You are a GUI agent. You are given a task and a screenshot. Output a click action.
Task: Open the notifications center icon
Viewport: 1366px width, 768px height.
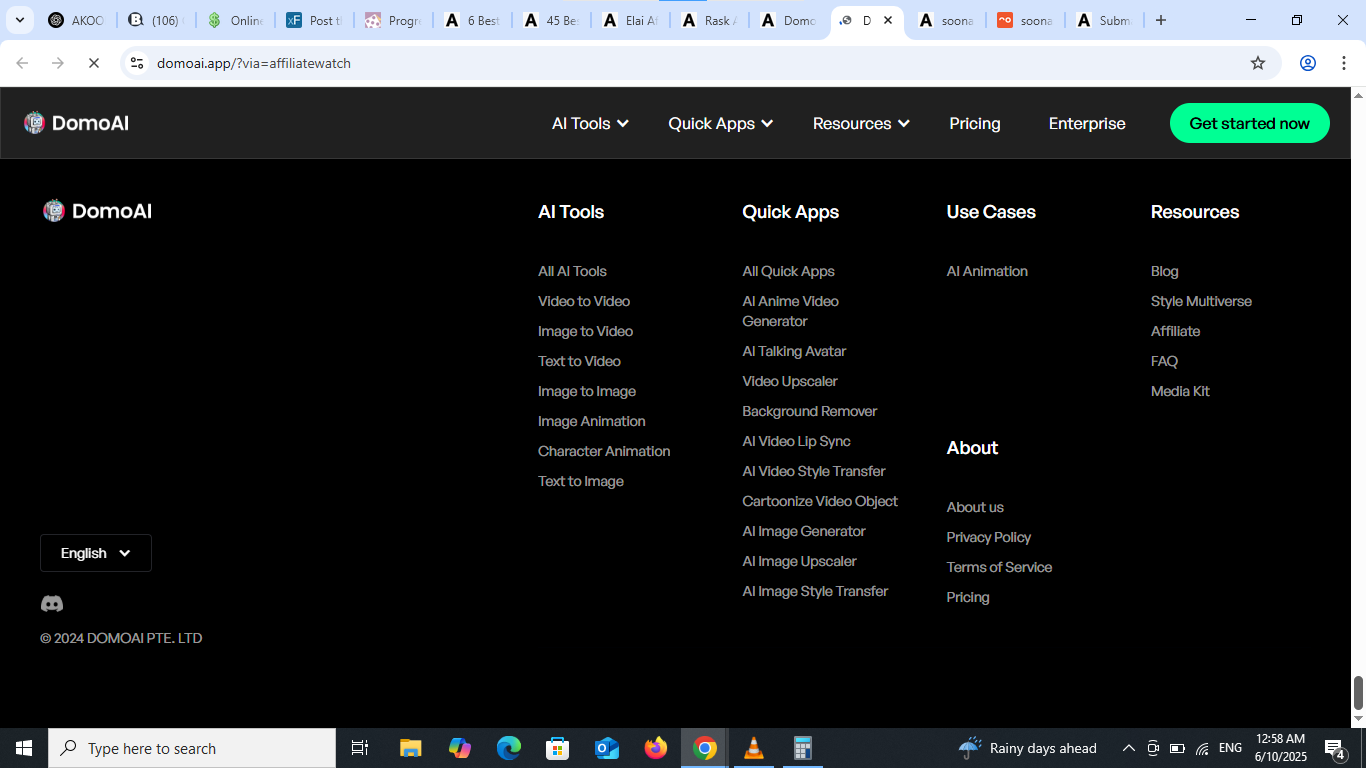tap(1335, 748)
